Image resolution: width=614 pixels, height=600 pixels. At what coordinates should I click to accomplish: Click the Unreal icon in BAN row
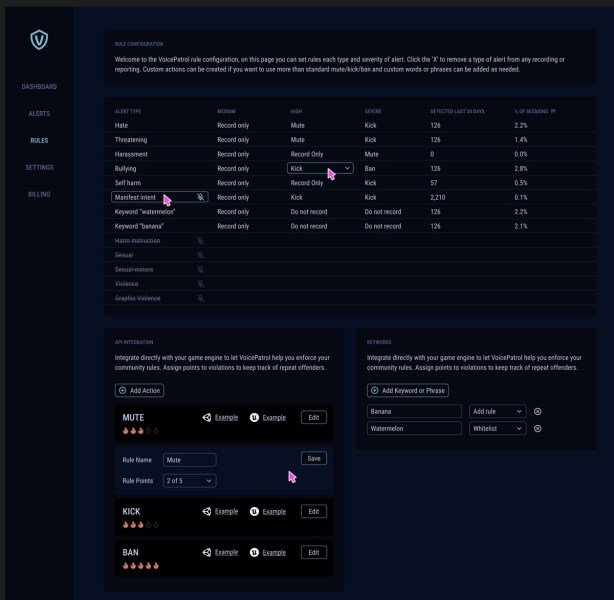click(255, 553)
